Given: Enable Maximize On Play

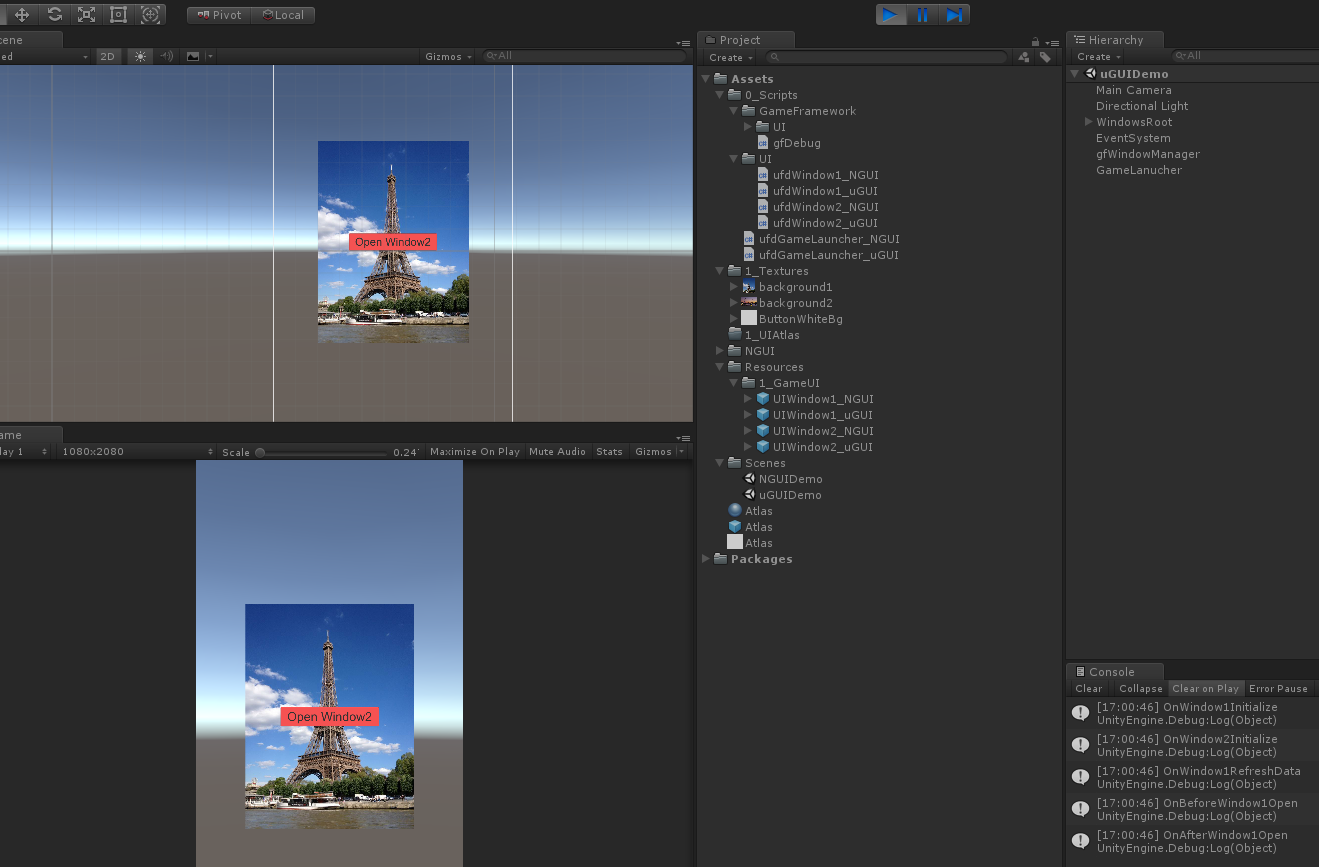Looking at the screenshot, I should (x=474, y=452).
